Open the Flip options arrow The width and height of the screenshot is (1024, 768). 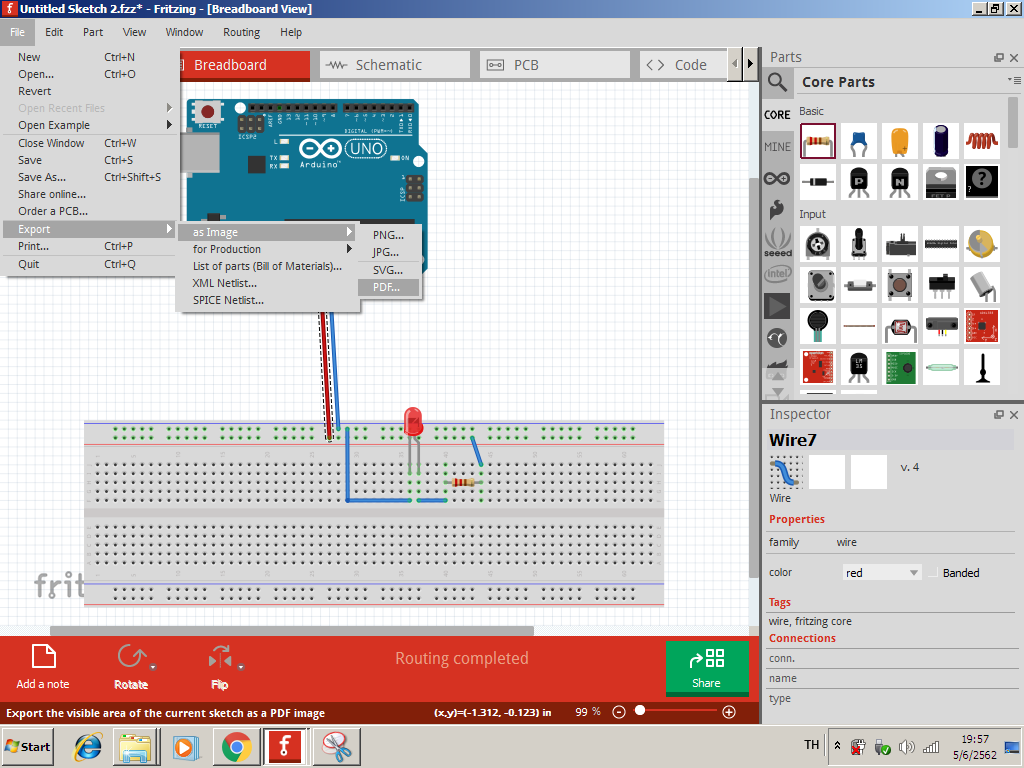pos(241,667)
